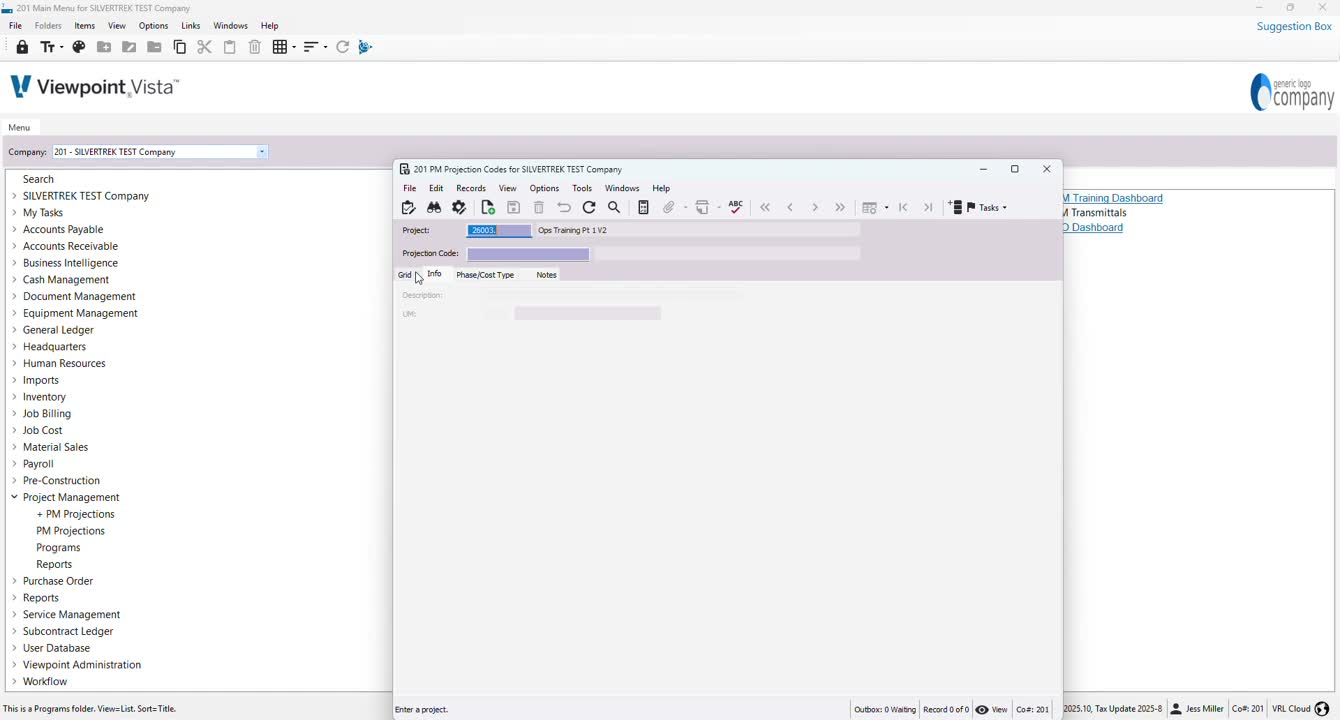
Task: Open the Dashboard link below Transmittals
Action: (x=1094, y=228)
